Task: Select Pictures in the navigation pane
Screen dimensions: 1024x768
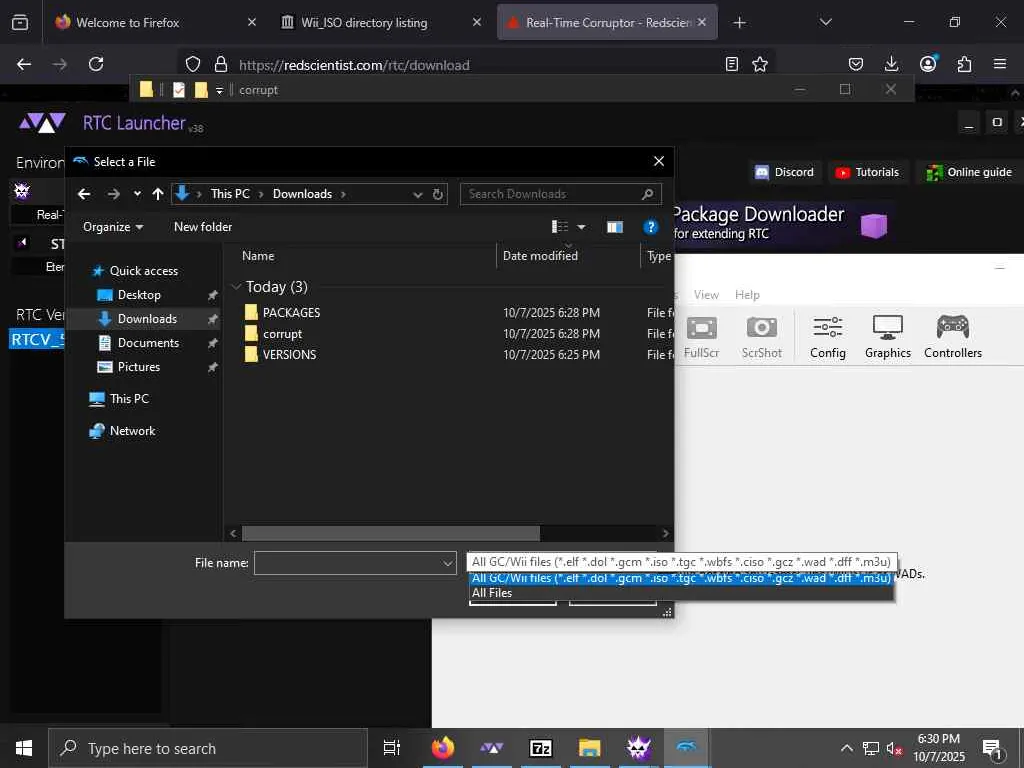Action: pos(138,367)
